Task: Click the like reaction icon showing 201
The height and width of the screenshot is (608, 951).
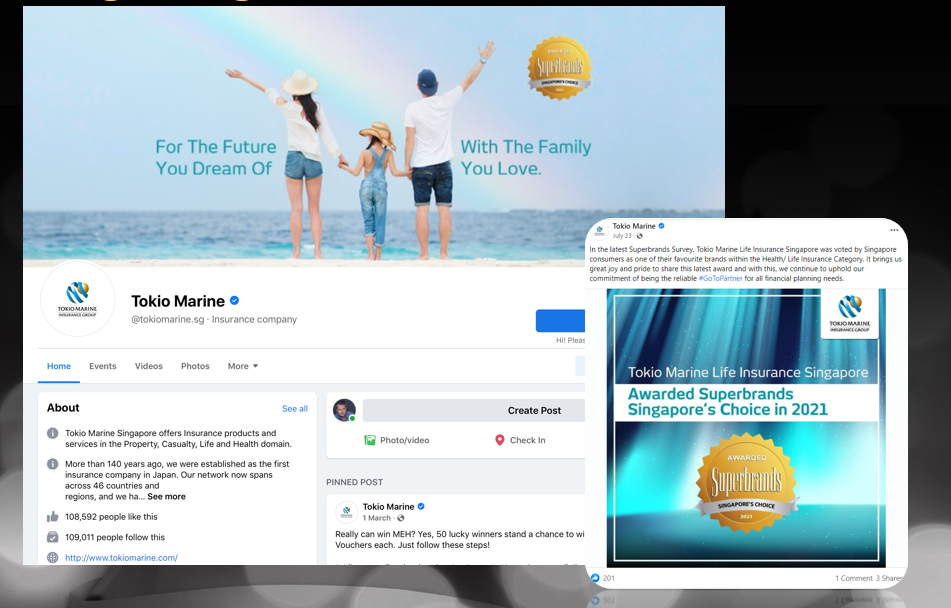Action: tap(595, 578)
